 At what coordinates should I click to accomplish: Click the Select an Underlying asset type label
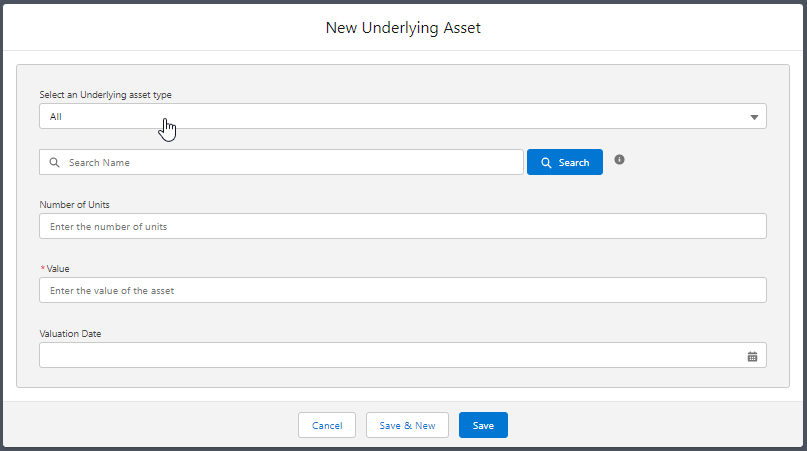tap(106, 95)
